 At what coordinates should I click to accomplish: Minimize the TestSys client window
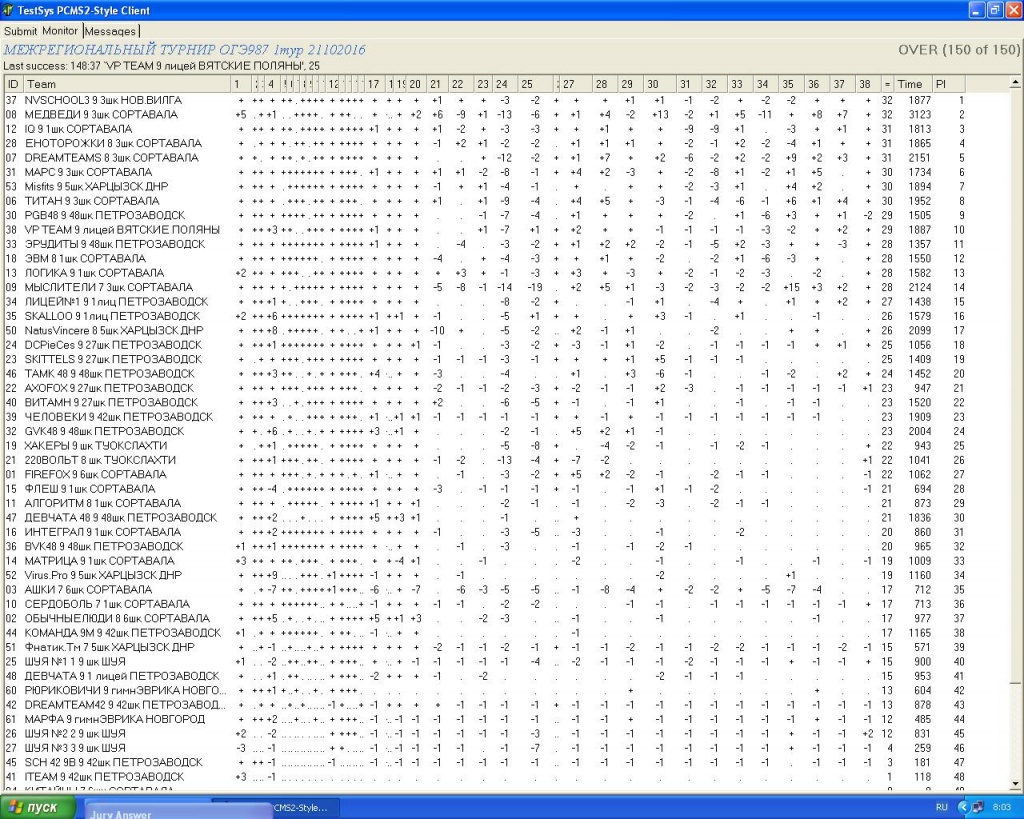[976, 10]
